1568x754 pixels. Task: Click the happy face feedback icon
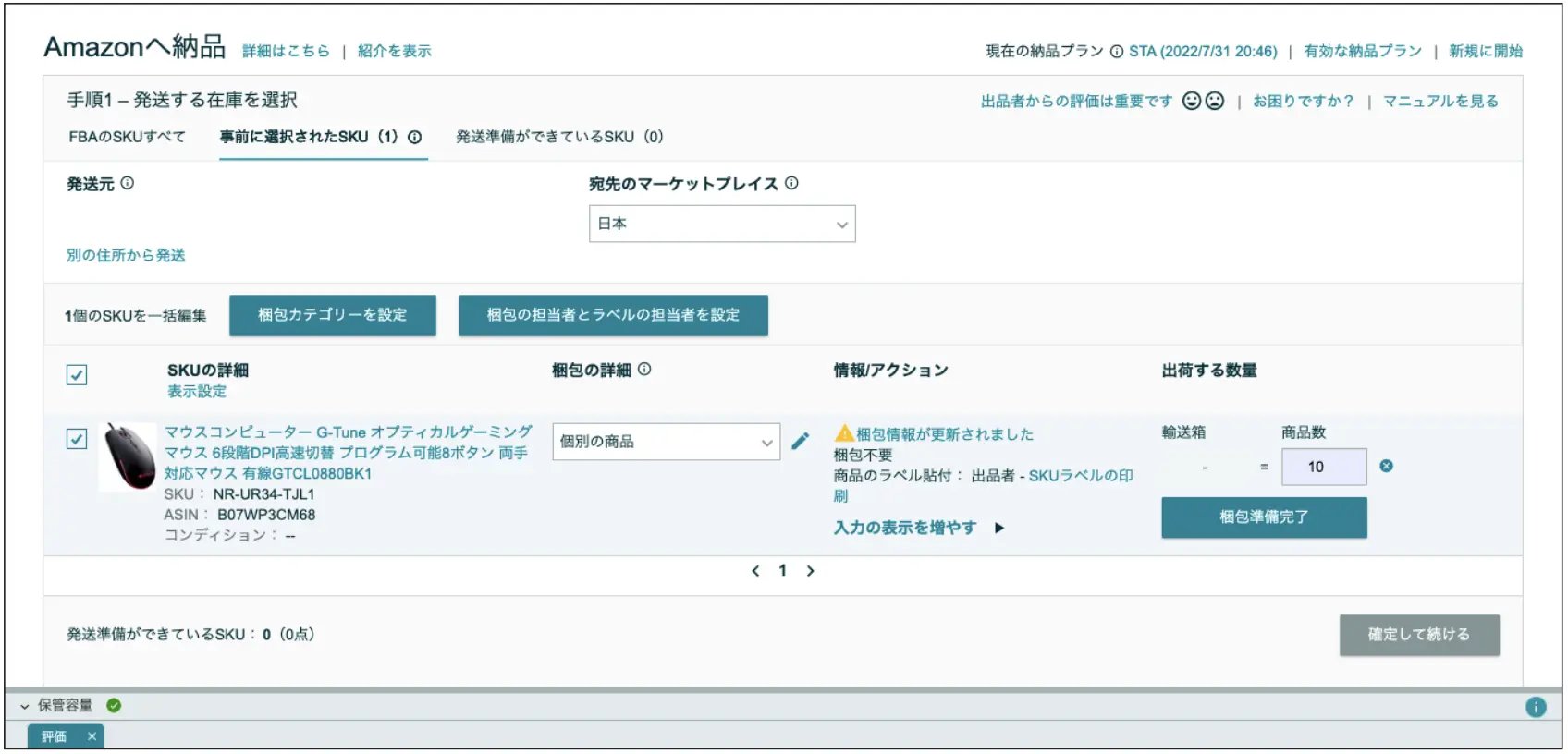coord(1193,101)
